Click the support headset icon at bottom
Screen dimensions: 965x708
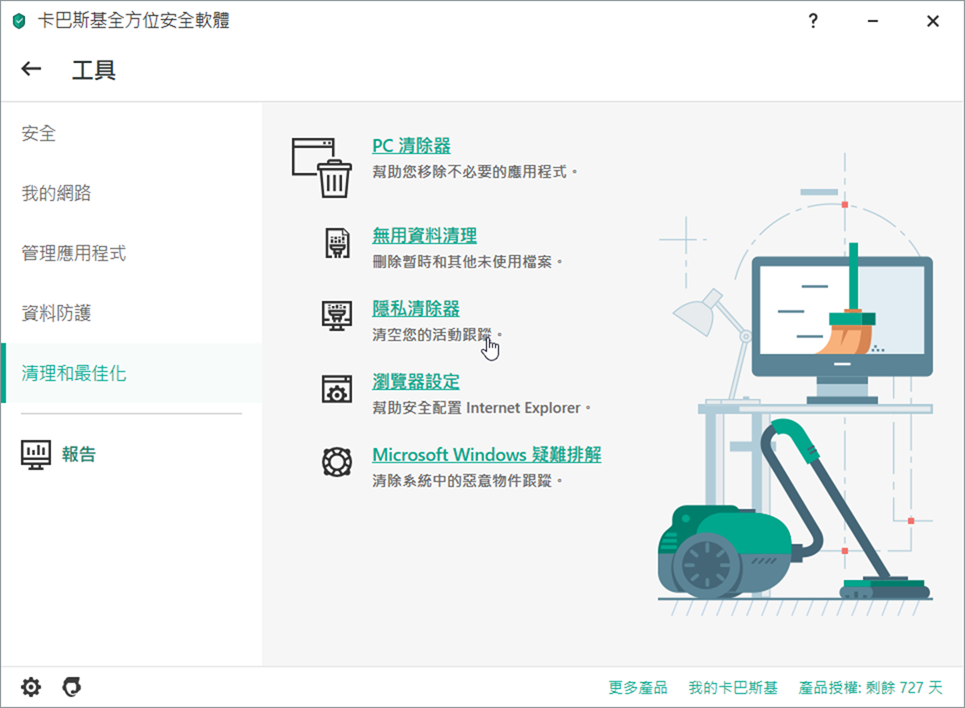click(71, 687)
